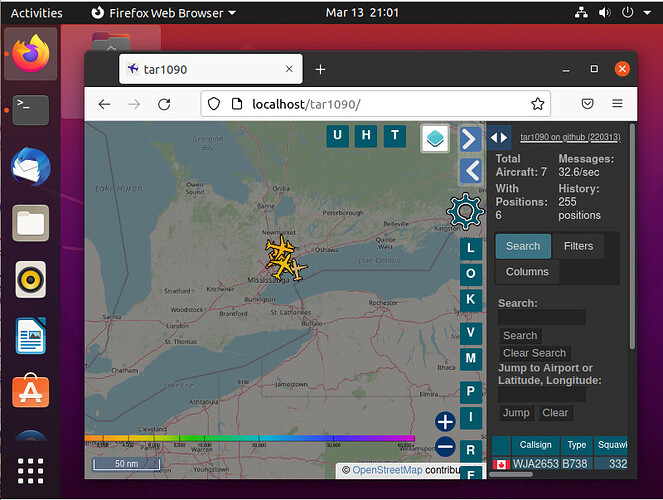Select aircraft row WJA2653

560,464
